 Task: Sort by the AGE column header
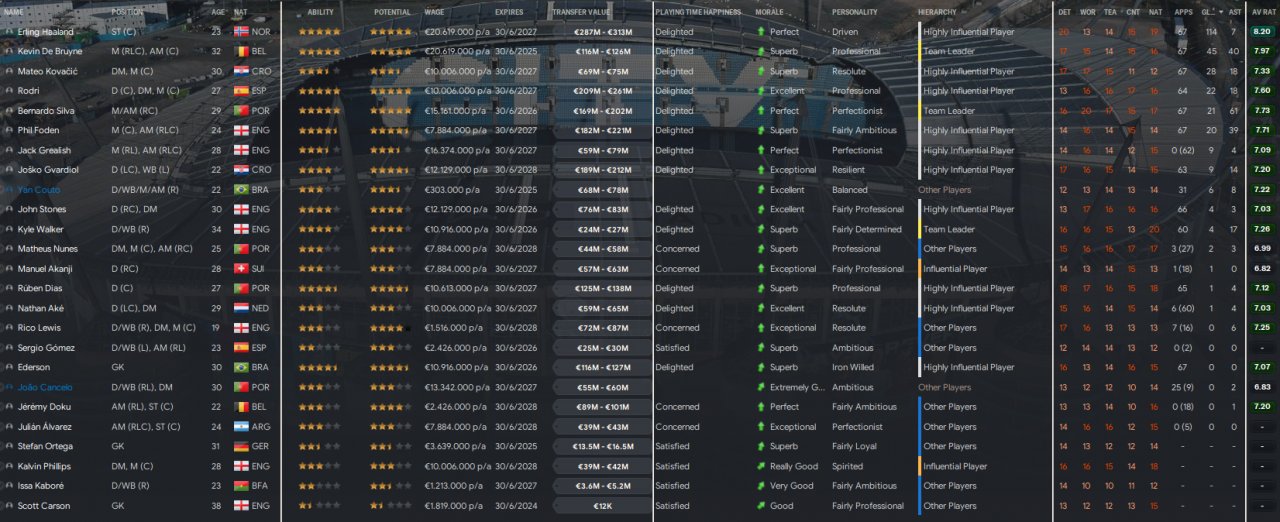(218, 12)
